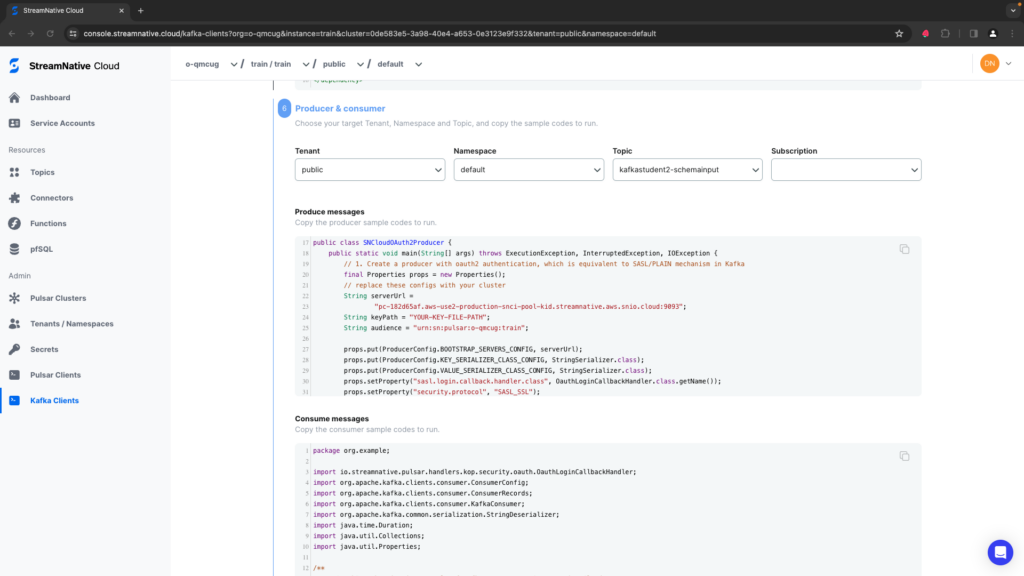Image resolution: width=1024 pixels, height=576 pixels.
Task: Select the pfSQL sidebar item
Action: click(41, 249)
